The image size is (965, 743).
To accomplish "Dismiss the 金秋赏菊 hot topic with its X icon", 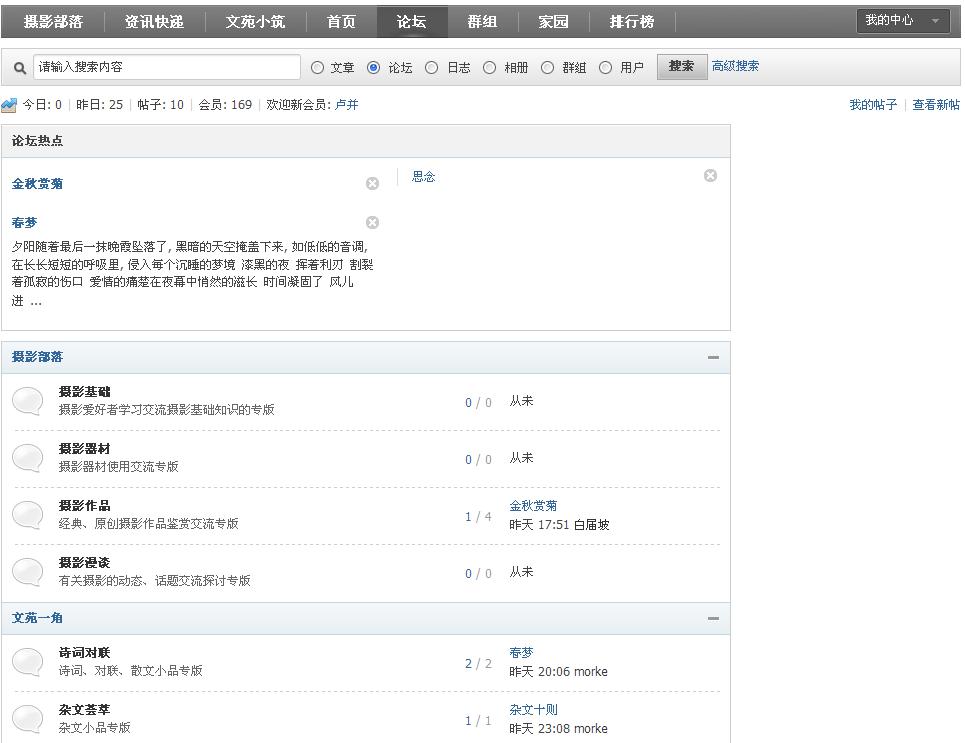I will (x=372, y=184).
